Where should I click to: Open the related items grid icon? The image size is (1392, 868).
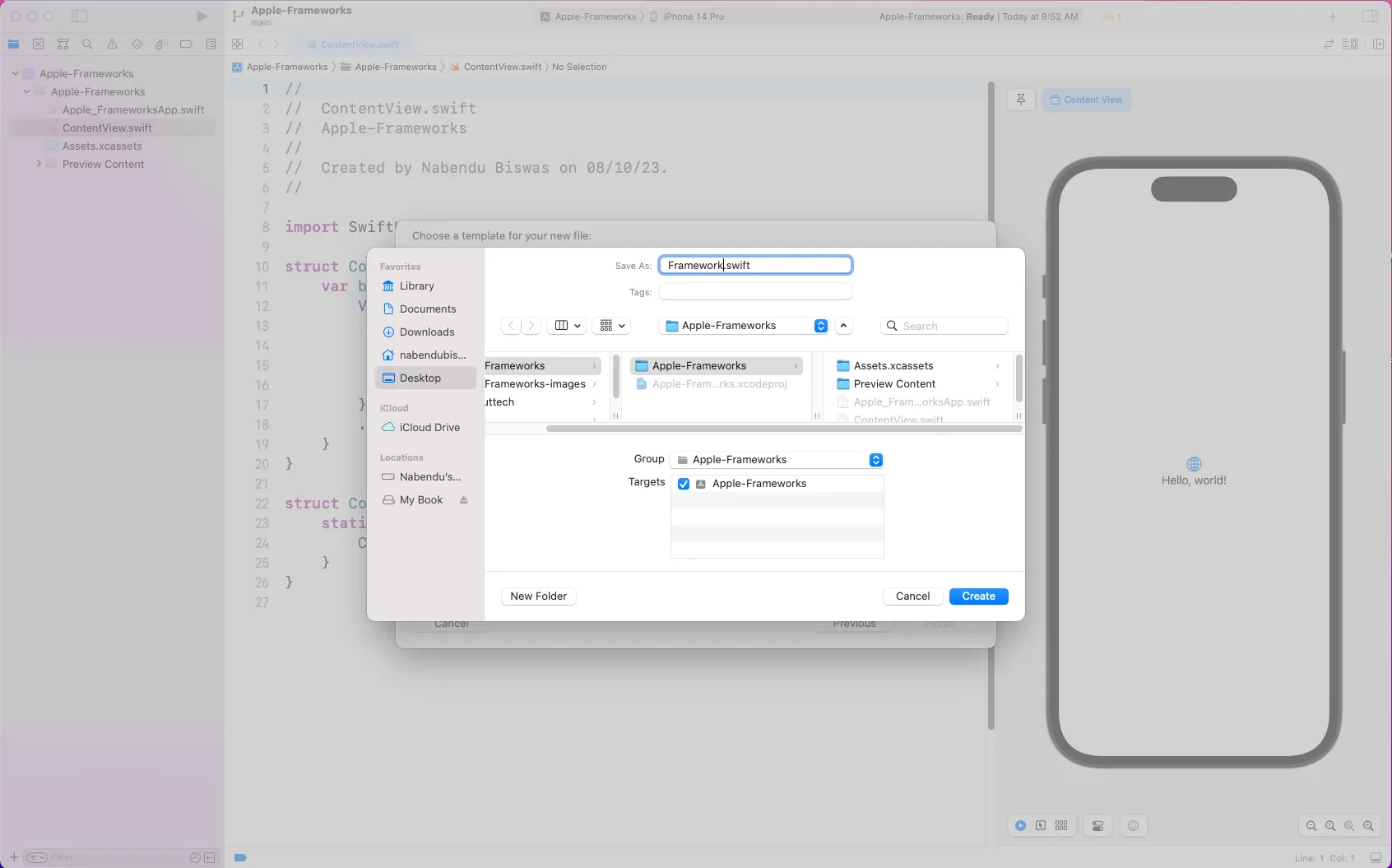tap(238, 44)
